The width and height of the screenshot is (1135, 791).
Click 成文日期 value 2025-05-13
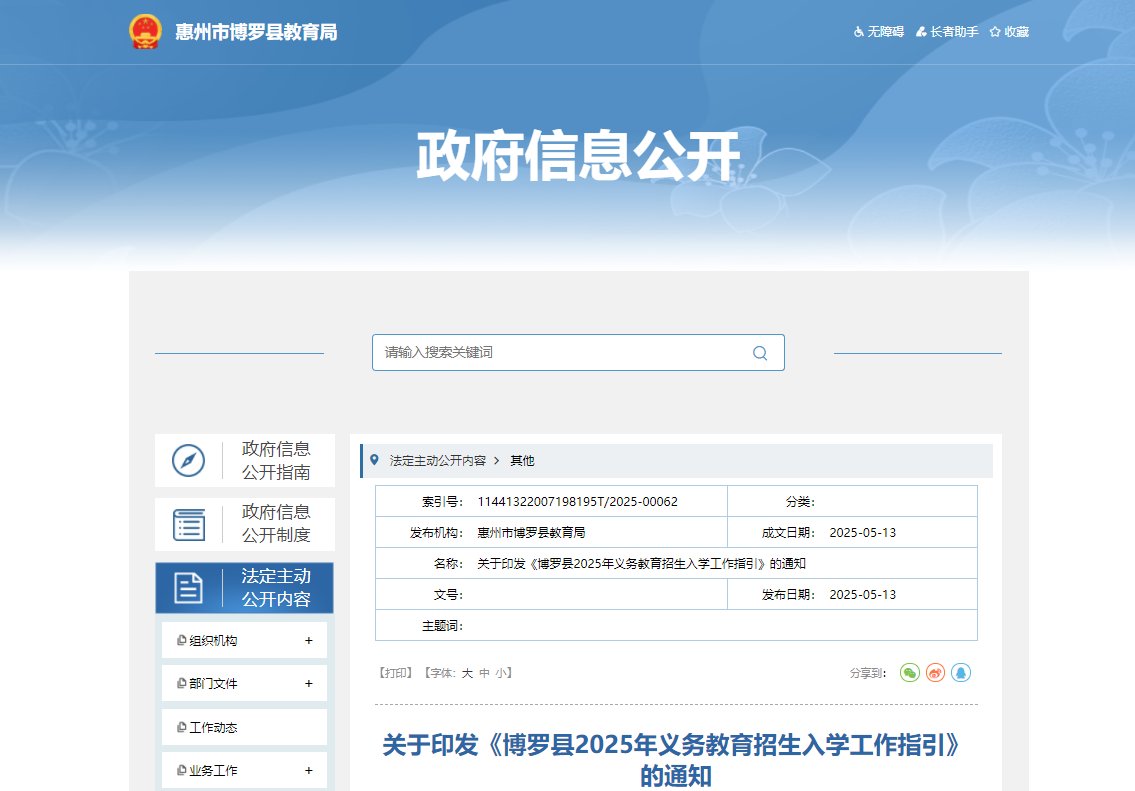click(862, 533)
